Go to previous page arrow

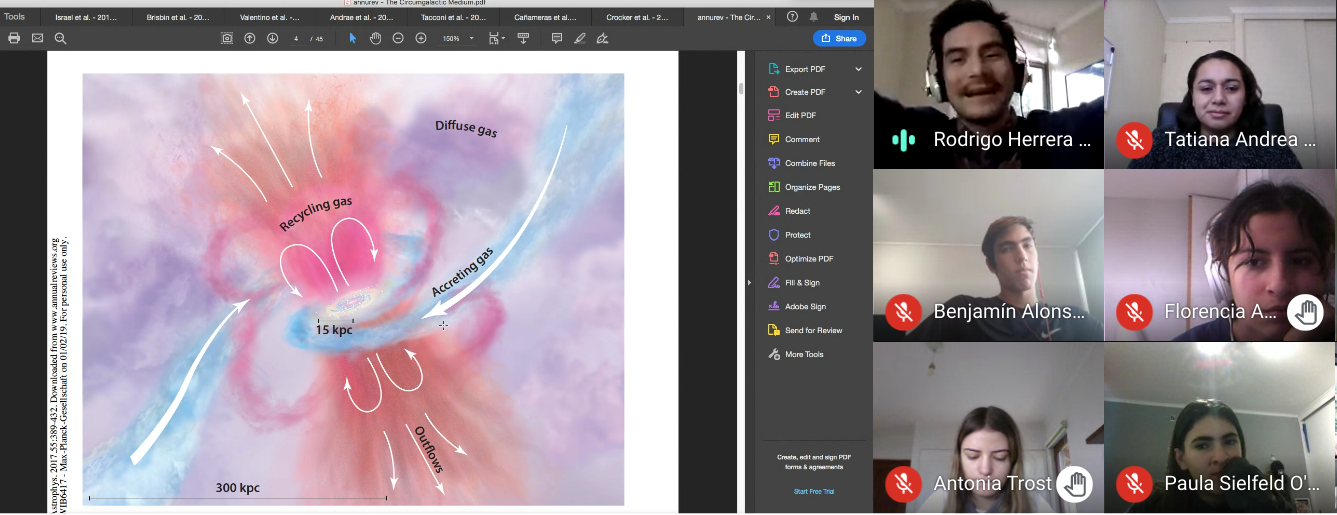pos(249,38)
